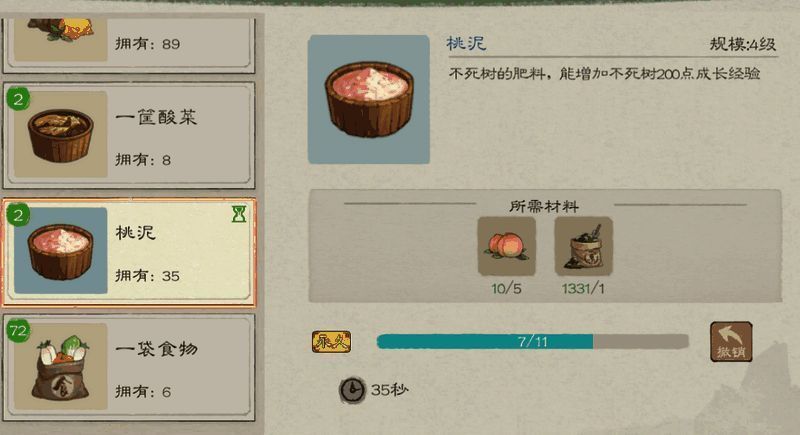Select the 桃泥 recipe entry
This screenshot has width=800, height=435.
(129, 252)
